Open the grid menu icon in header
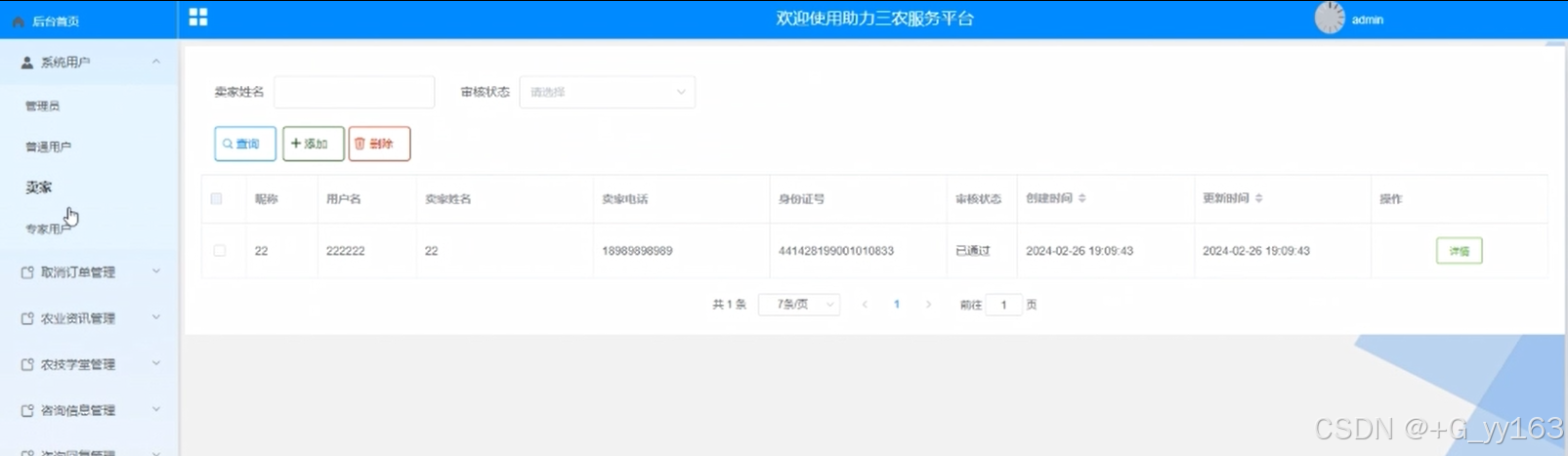The image size is (1568, 456). [198, 17]
